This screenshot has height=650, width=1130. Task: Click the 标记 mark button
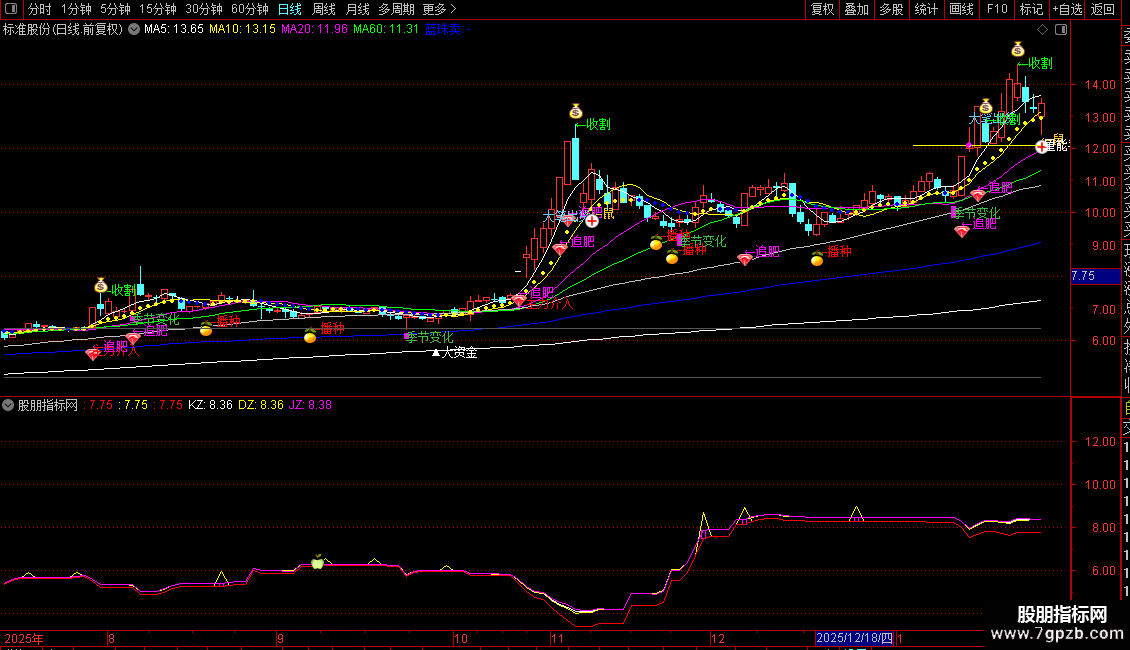tap(1031, 9)
